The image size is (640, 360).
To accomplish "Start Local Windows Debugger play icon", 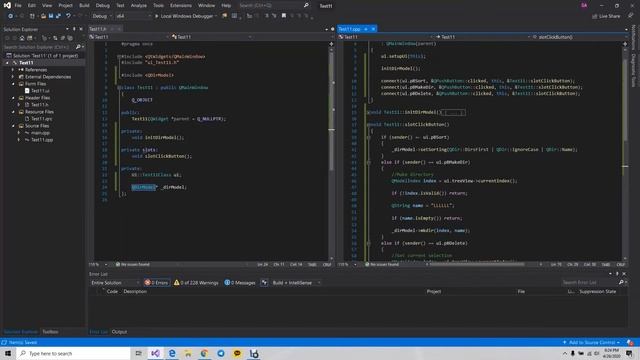I will (156, 16).
